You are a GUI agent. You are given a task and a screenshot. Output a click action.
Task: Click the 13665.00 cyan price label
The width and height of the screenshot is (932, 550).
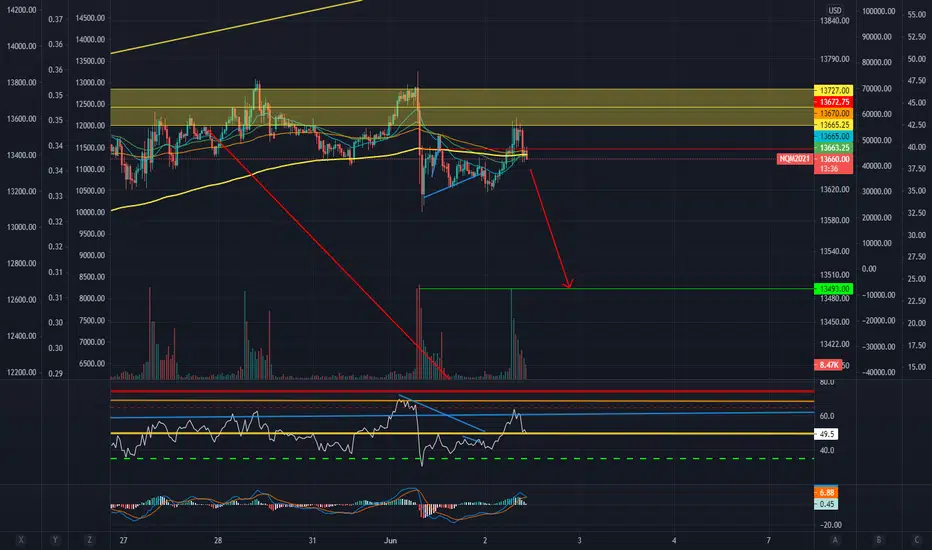coord(833,136)
